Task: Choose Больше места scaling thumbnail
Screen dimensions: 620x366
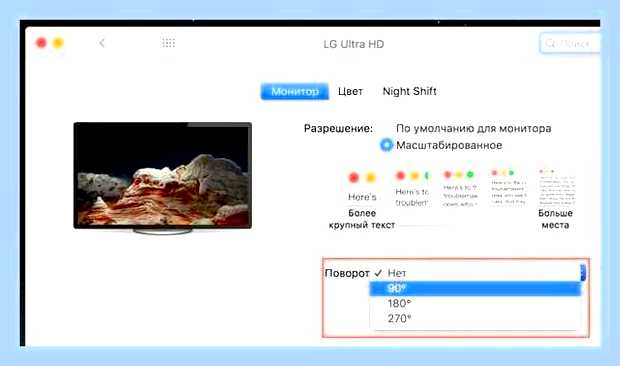Action: tap(557, 187)
